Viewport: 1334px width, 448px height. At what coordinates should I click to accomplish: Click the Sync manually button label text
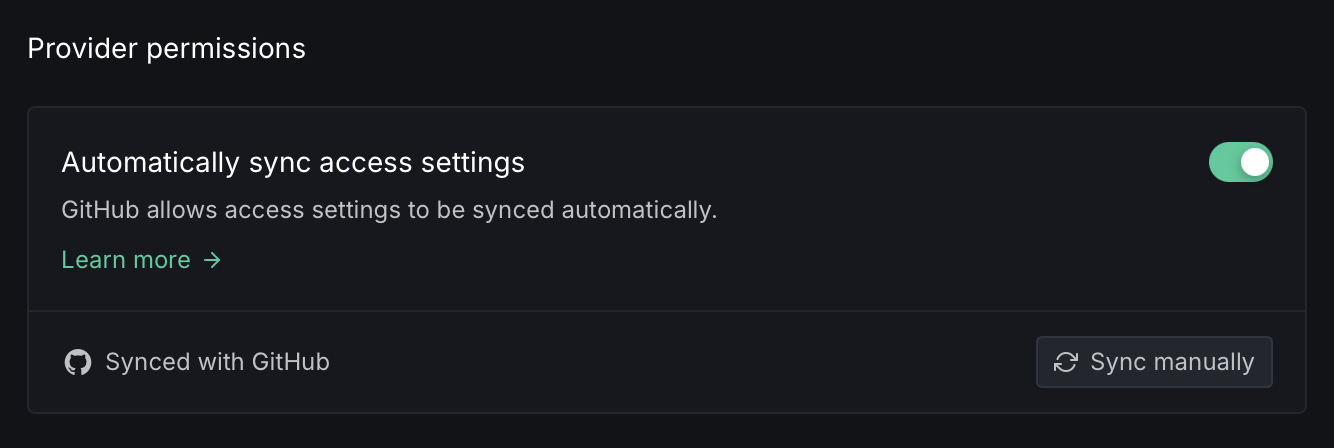[x=1172, y=362]
